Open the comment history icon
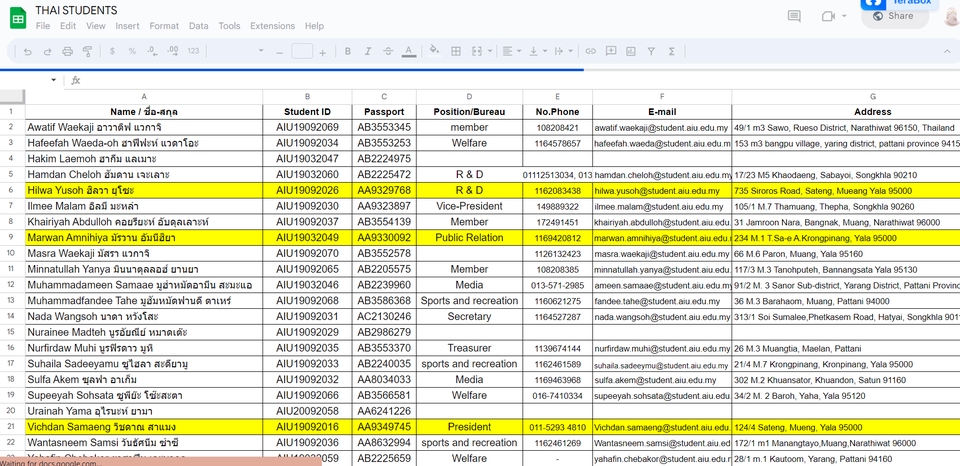The width and height of the screenshot is (960, 466). click(794, 16)
